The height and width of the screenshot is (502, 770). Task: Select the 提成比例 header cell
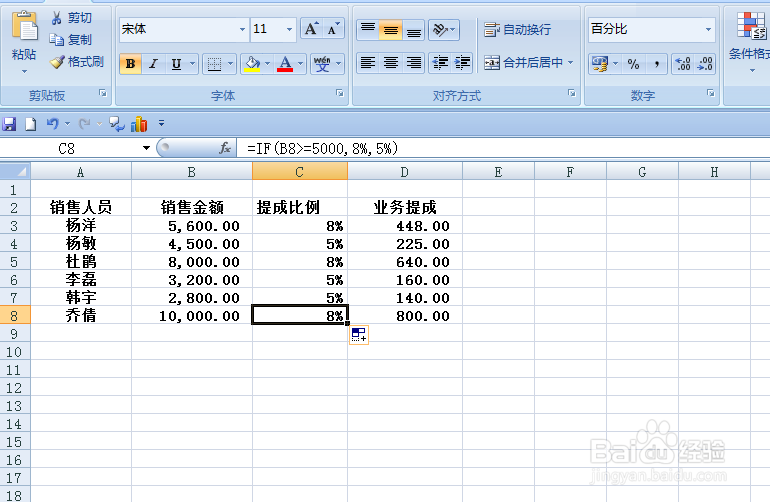(x=300, y=207)
